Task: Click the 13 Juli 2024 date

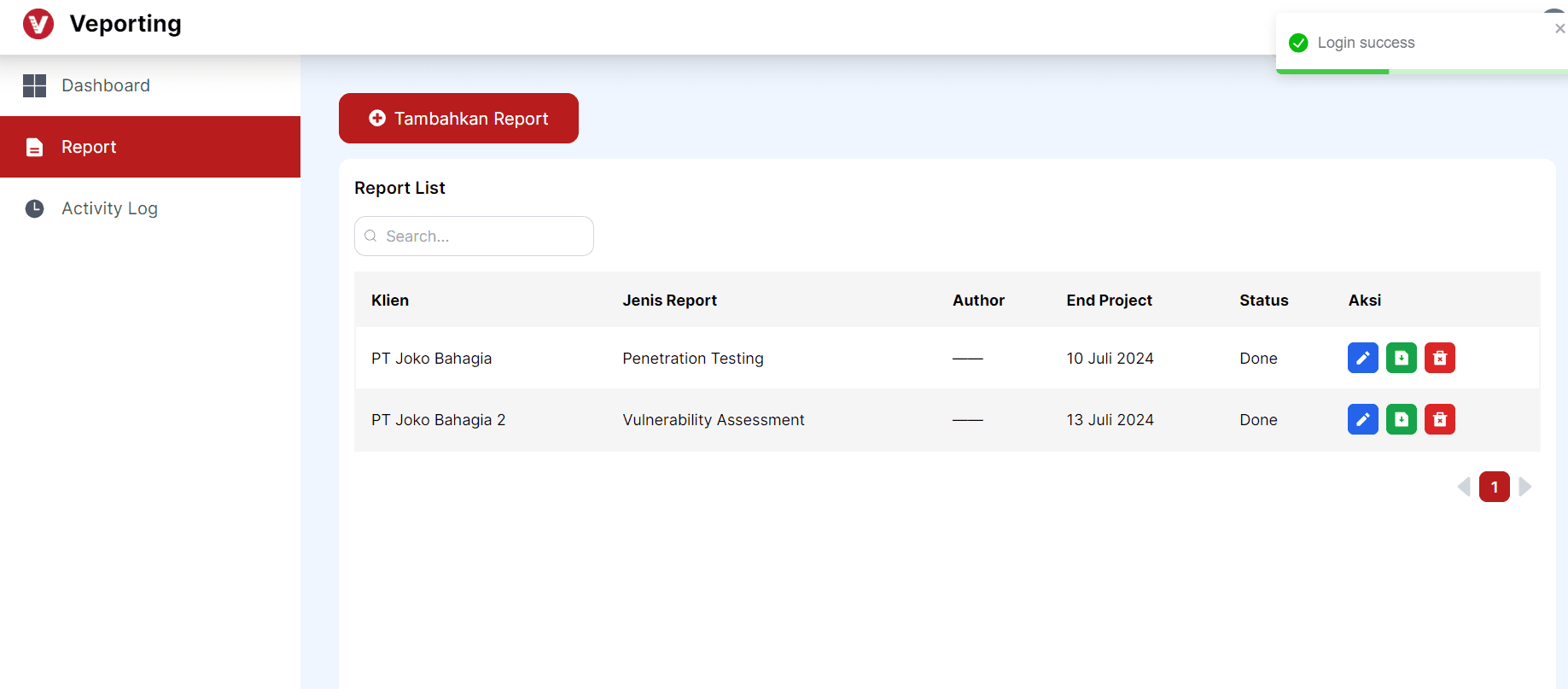Action: 1110,420
